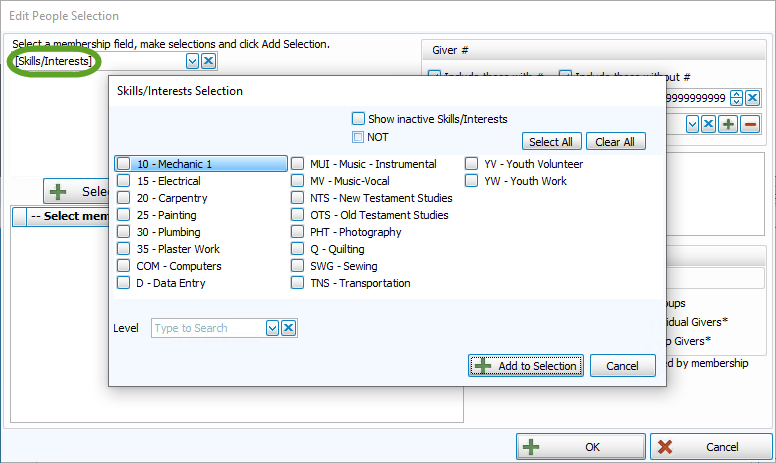Check PHT - Photography option
Screen dimensions: 776x463
click(297, 232)
